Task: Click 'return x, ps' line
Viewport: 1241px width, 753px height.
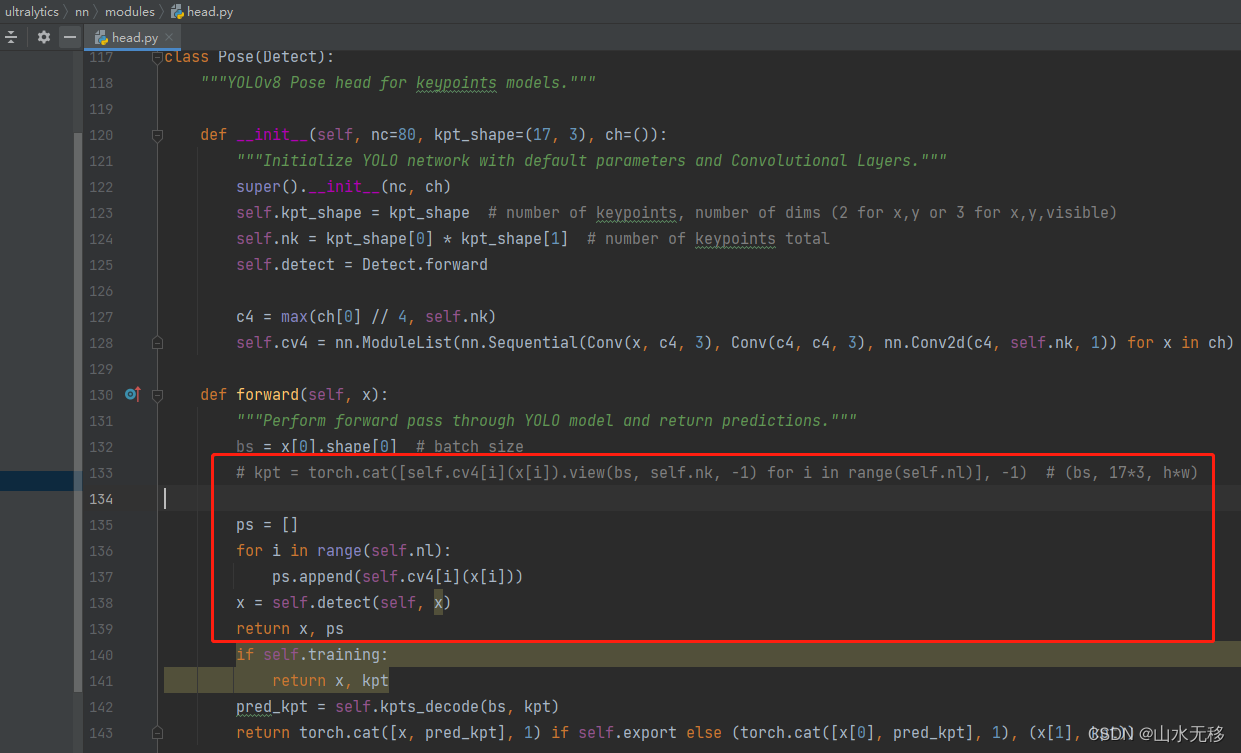Action: tap(290, 629)
